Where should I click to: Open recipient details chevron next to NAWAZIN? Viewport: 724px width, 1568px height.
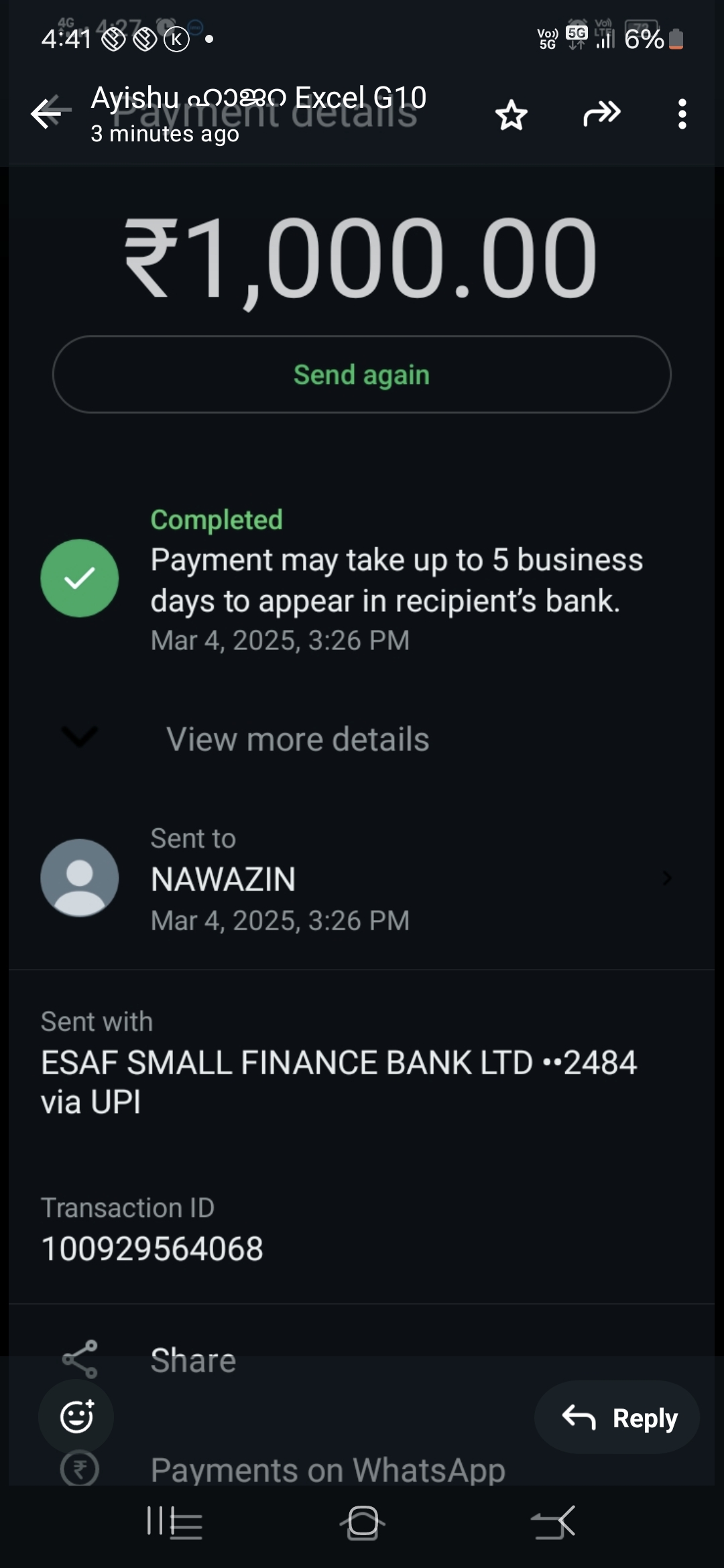click(666, 878)
